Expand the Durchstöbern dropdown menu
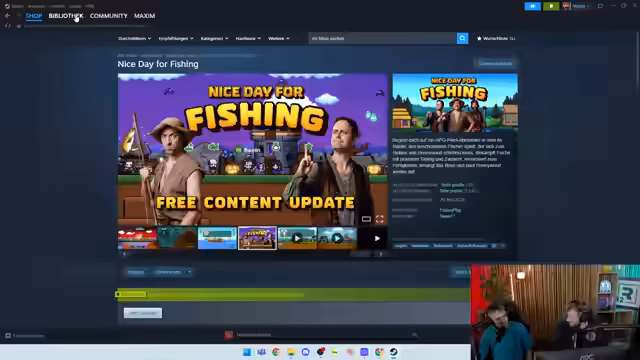This screenshot has width=640, height=360. coord(134,38)
